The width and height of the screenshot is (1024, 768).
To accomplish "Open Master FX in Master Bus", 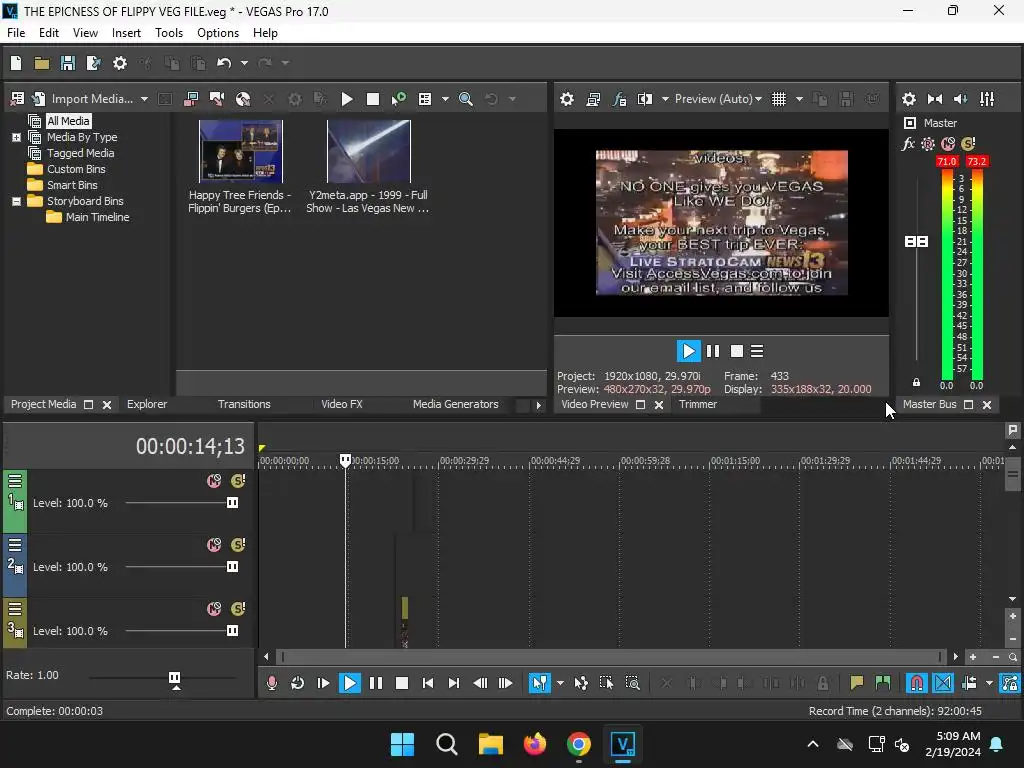I will [x=908, y=144].
